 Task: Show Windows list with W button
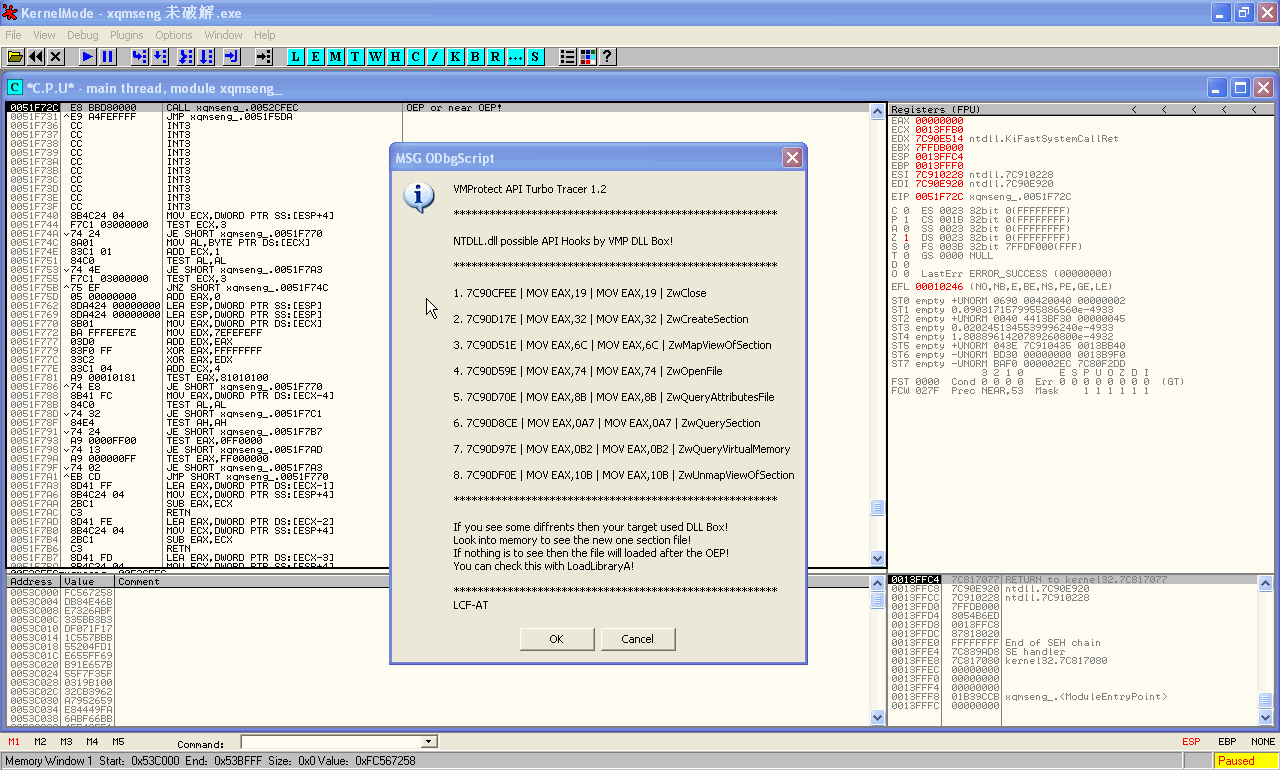pos(375,57)
